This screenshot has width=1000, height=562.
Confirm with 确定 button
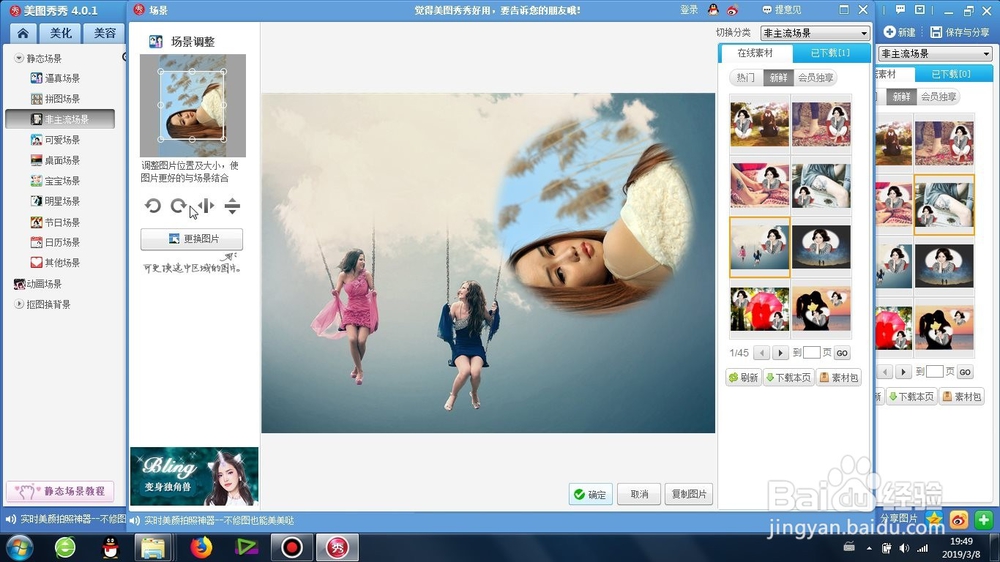[x=590, y=494]
